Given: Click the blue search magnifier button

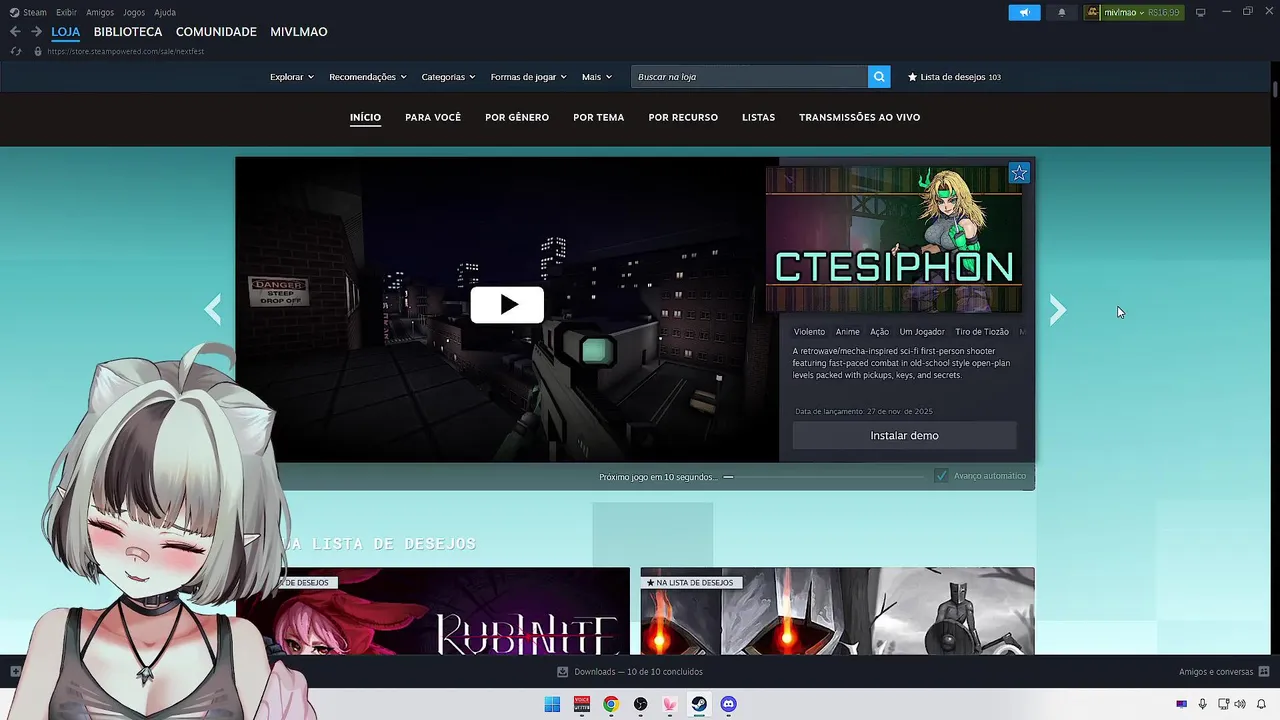Looking at the screenshot, I should tap(879, 77).
